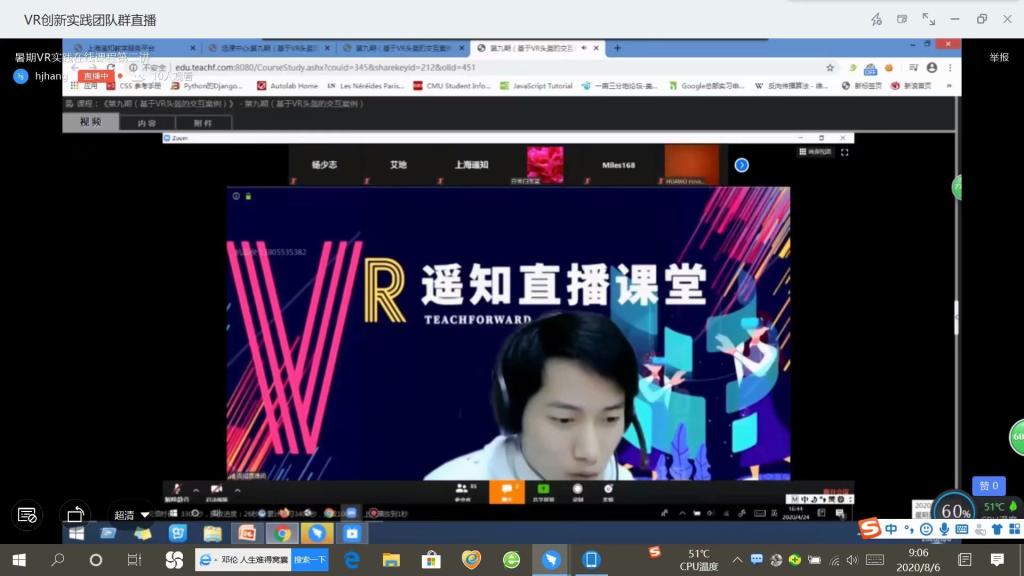Click the Sogou input method logo
This screenshot has width=1024, height=576.
click(869, 528)
